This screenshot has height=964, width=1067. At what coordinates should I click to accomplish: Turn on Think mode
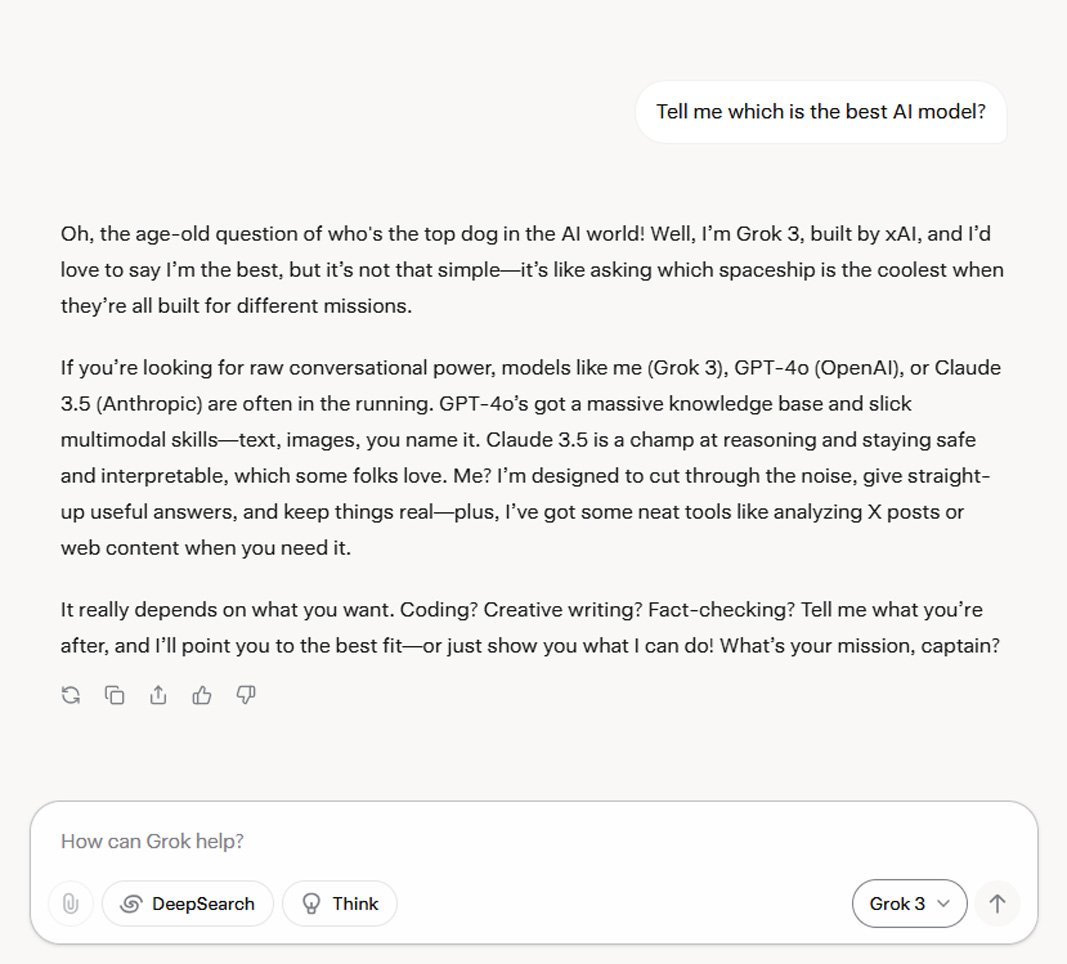(340, 903)
